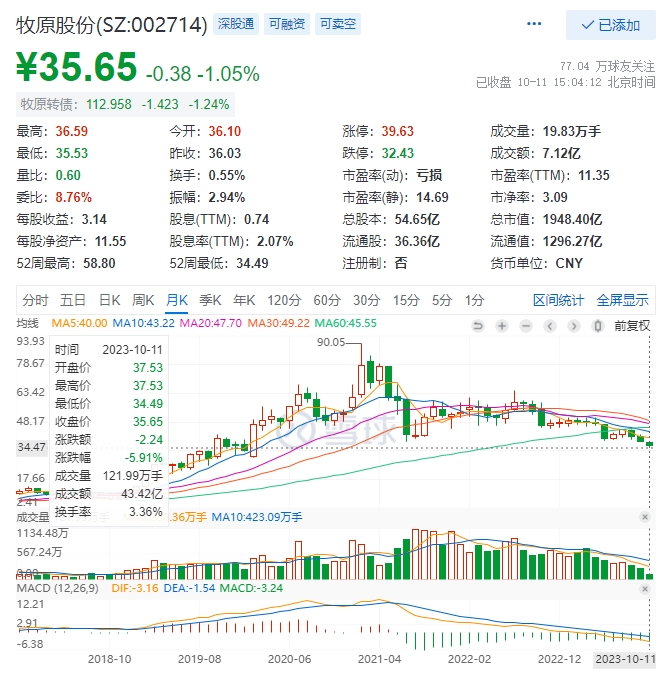The image size is (663, 676).
Task: Click the 总市值 1948.40亿 value
Action: click(x=572, y=219)
